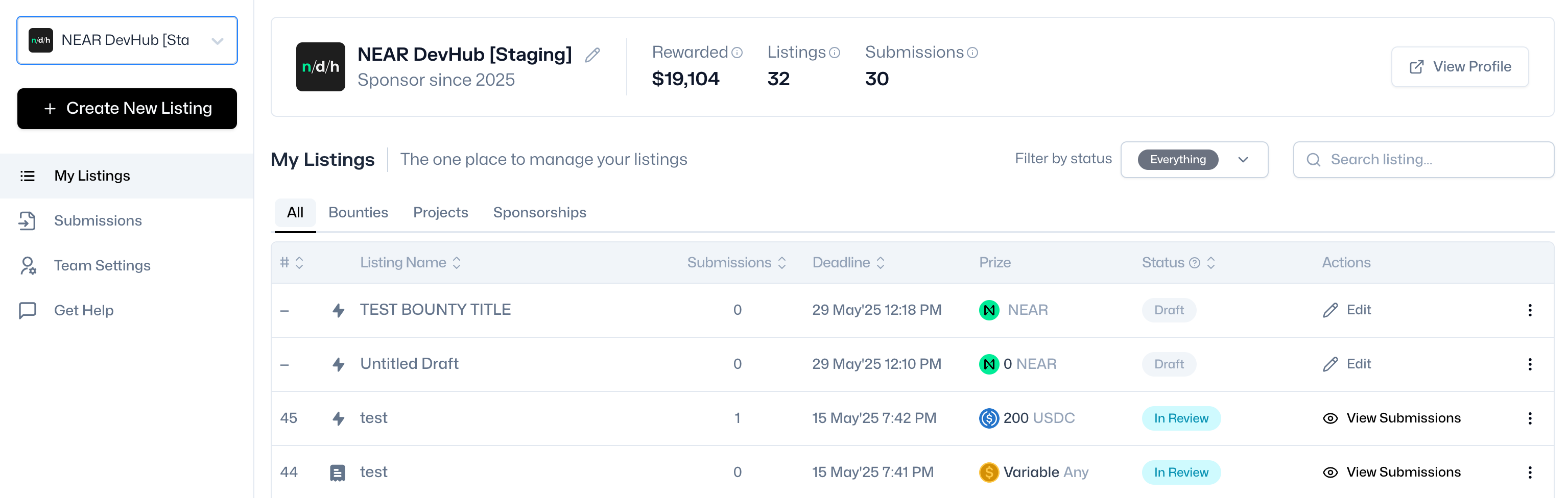The height and width of the screenshot is (498, 1568).
Task: Open the three-dot menu for listing 45
Action: (1529, 418)
